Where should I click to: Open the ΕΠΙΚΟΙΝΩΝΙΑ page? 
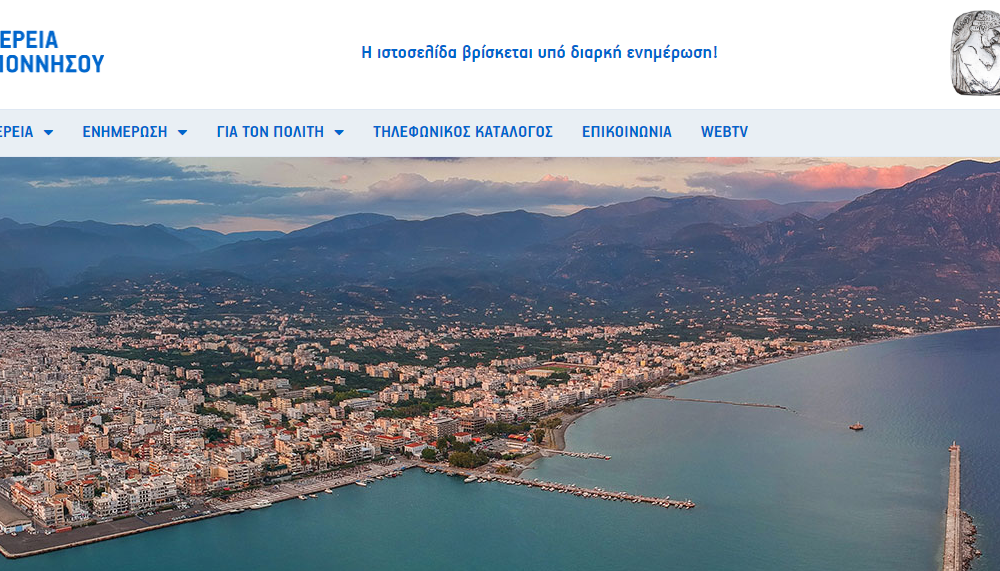(x=626, y=132)
